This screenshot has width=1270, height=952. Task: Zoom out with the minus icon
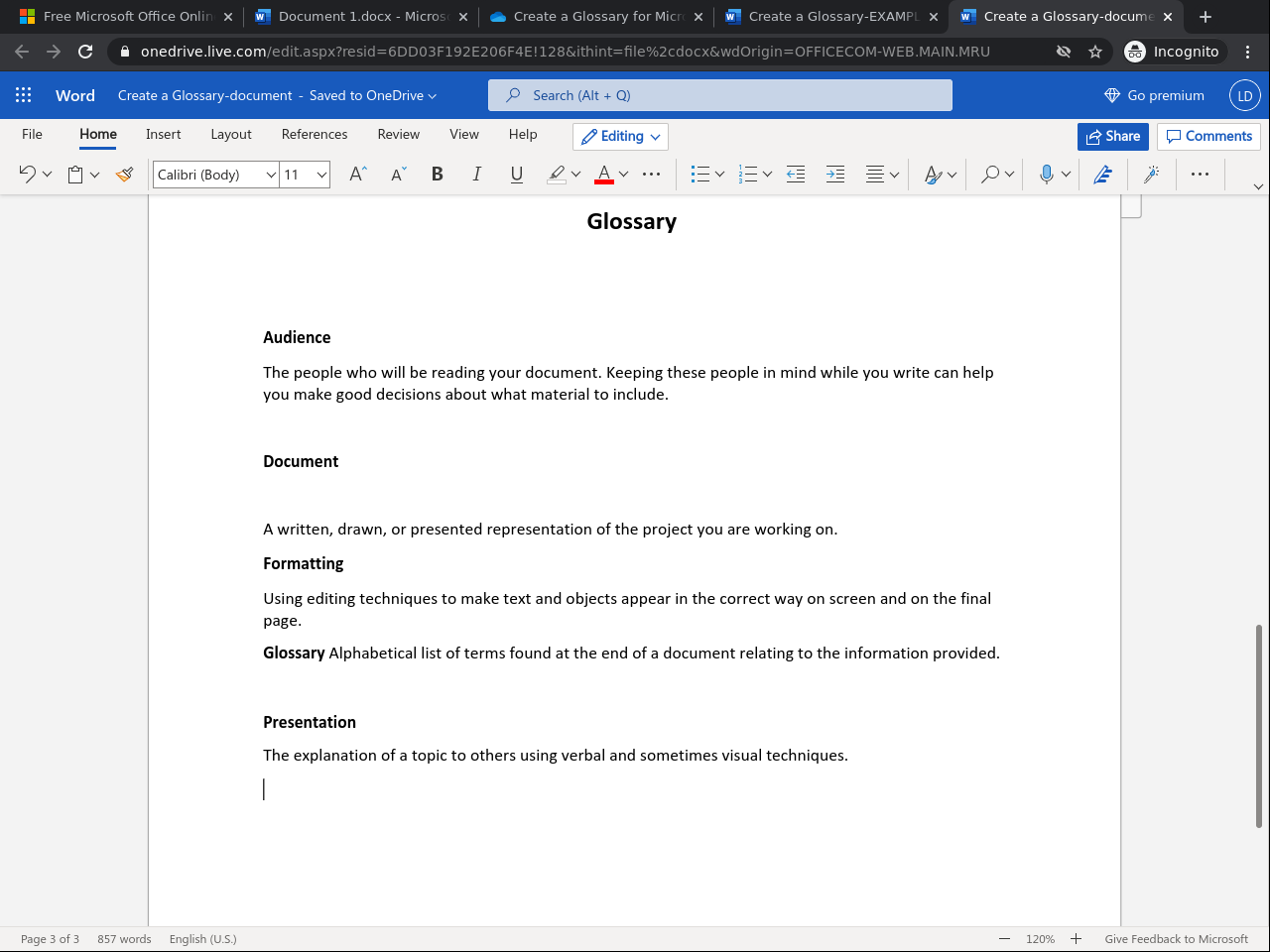[1004, 939]
